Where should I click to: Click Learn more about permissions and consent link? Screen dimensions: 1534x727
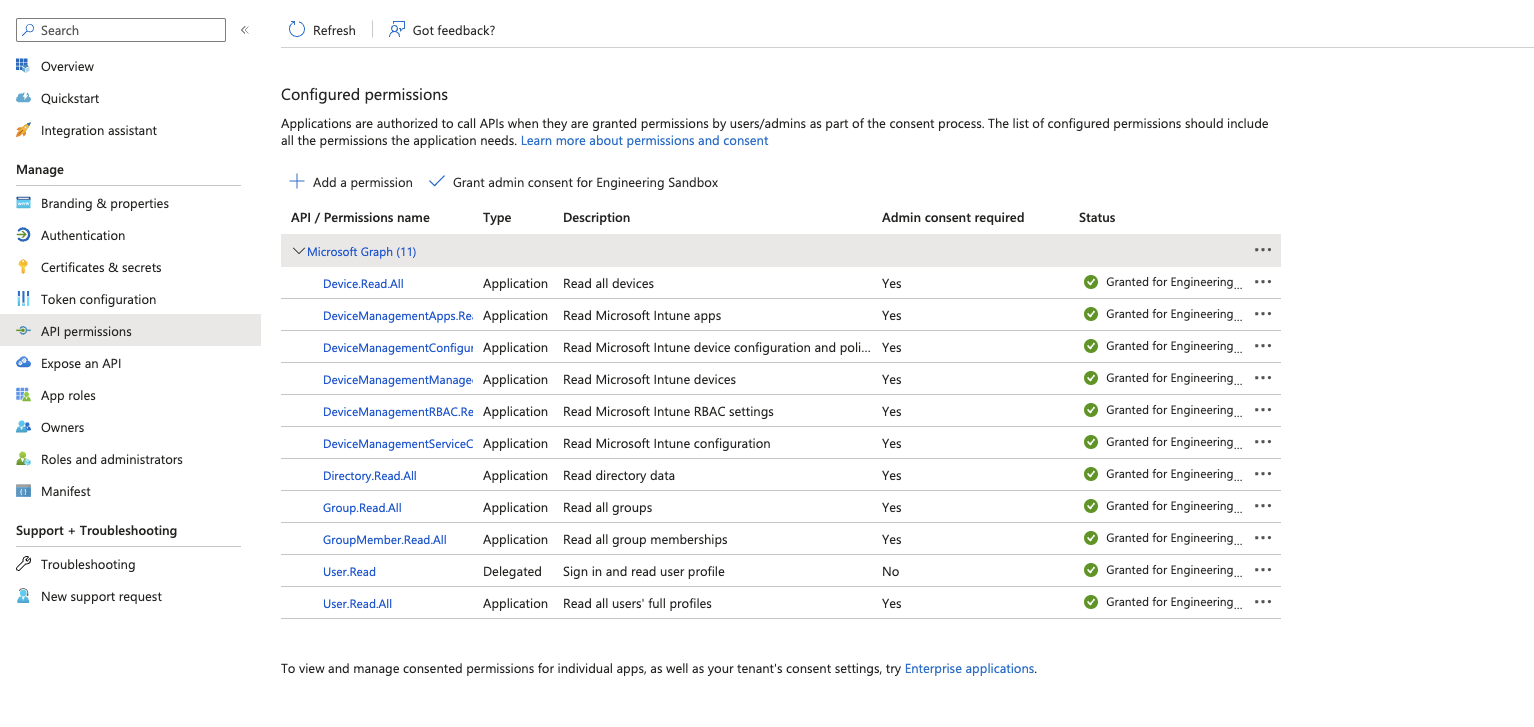coord(644,141)
